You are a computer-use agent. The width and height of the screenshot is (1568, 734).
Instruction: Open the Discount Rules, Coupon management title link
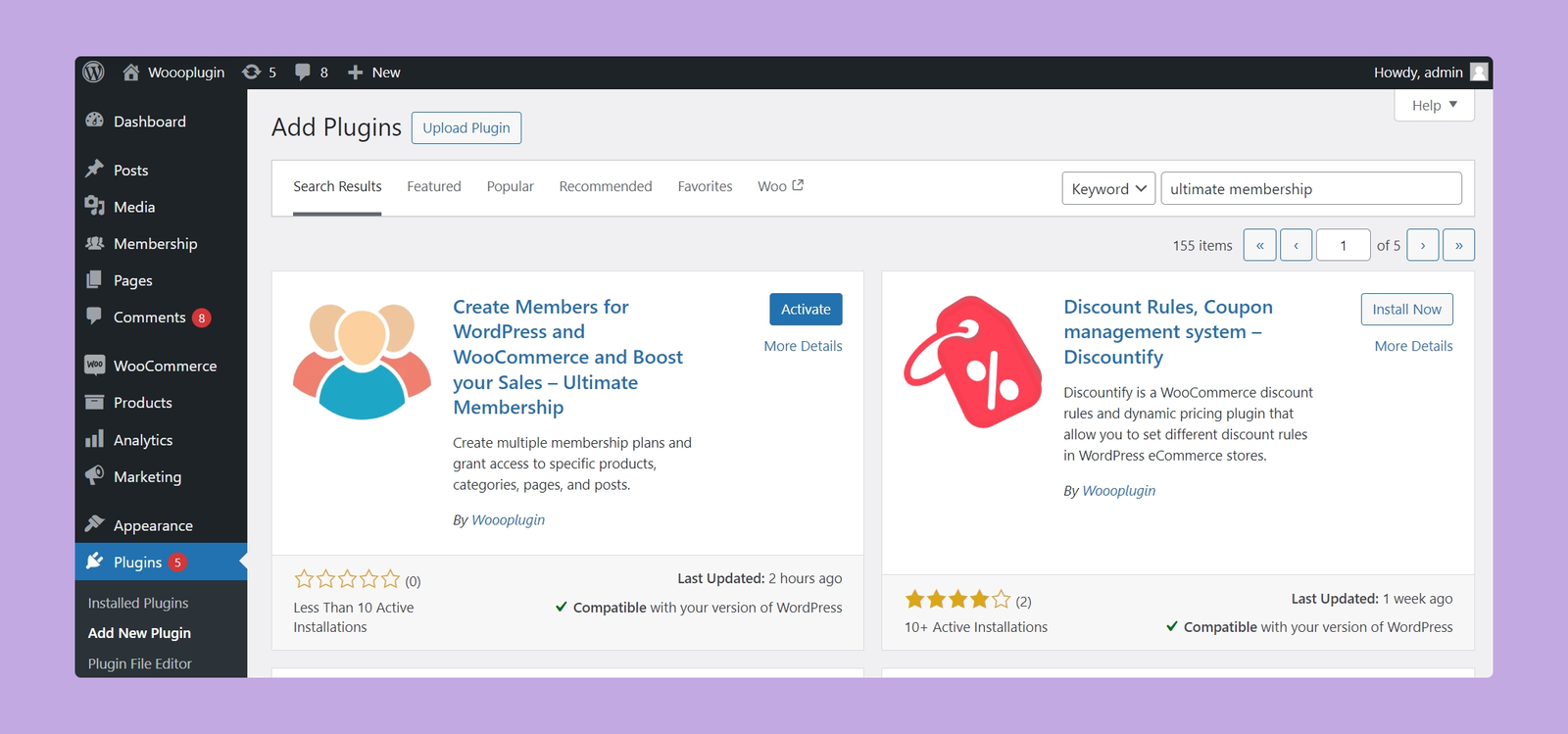[x=1168, y=331]
